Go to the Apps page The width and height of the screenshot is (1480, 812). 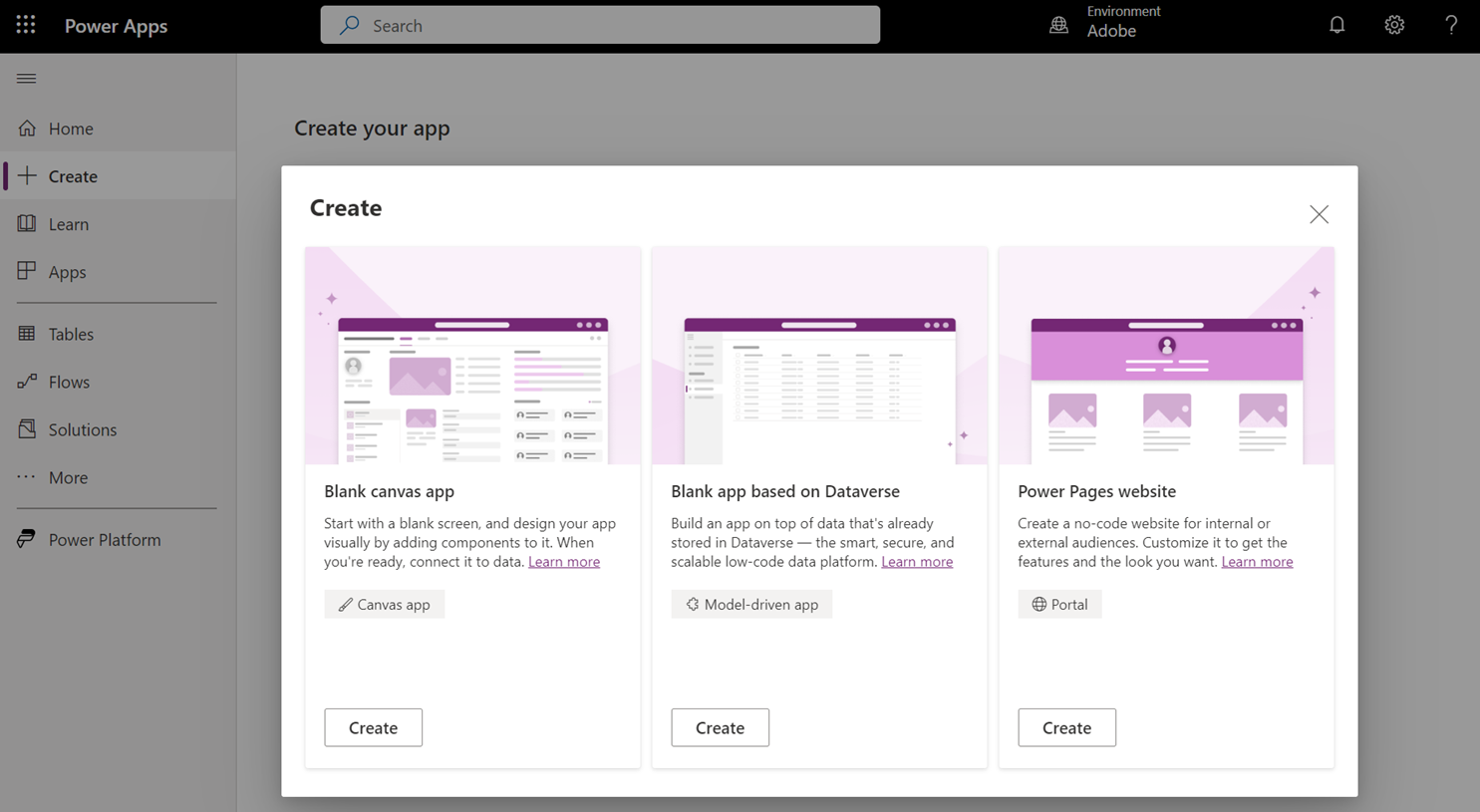pyautogui.click(x=65, y=271)
